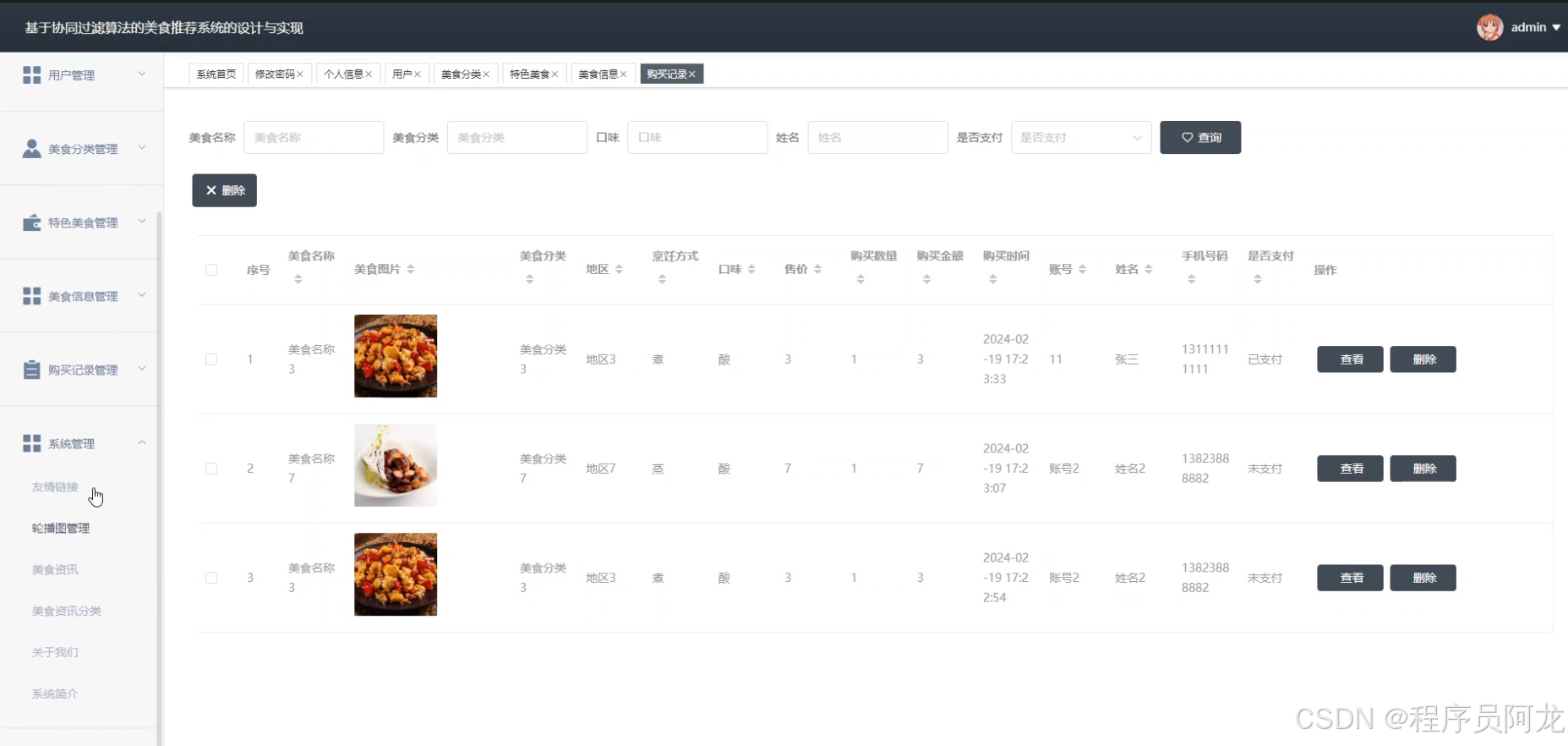Close the 购买记录 tab with its x

pos(692,74)
